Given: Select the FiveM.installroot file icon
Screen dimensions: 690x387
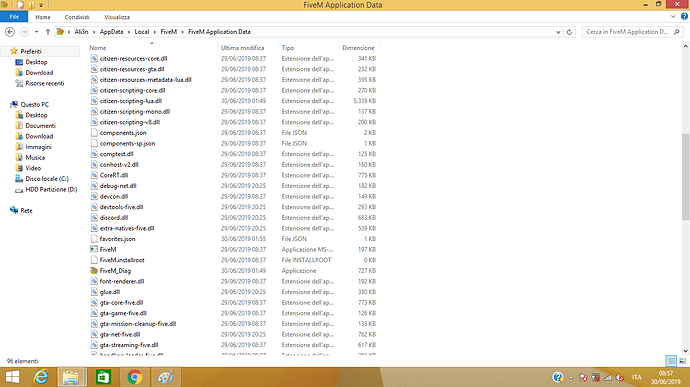Looking at the screenshot, I should pos(94,260).
